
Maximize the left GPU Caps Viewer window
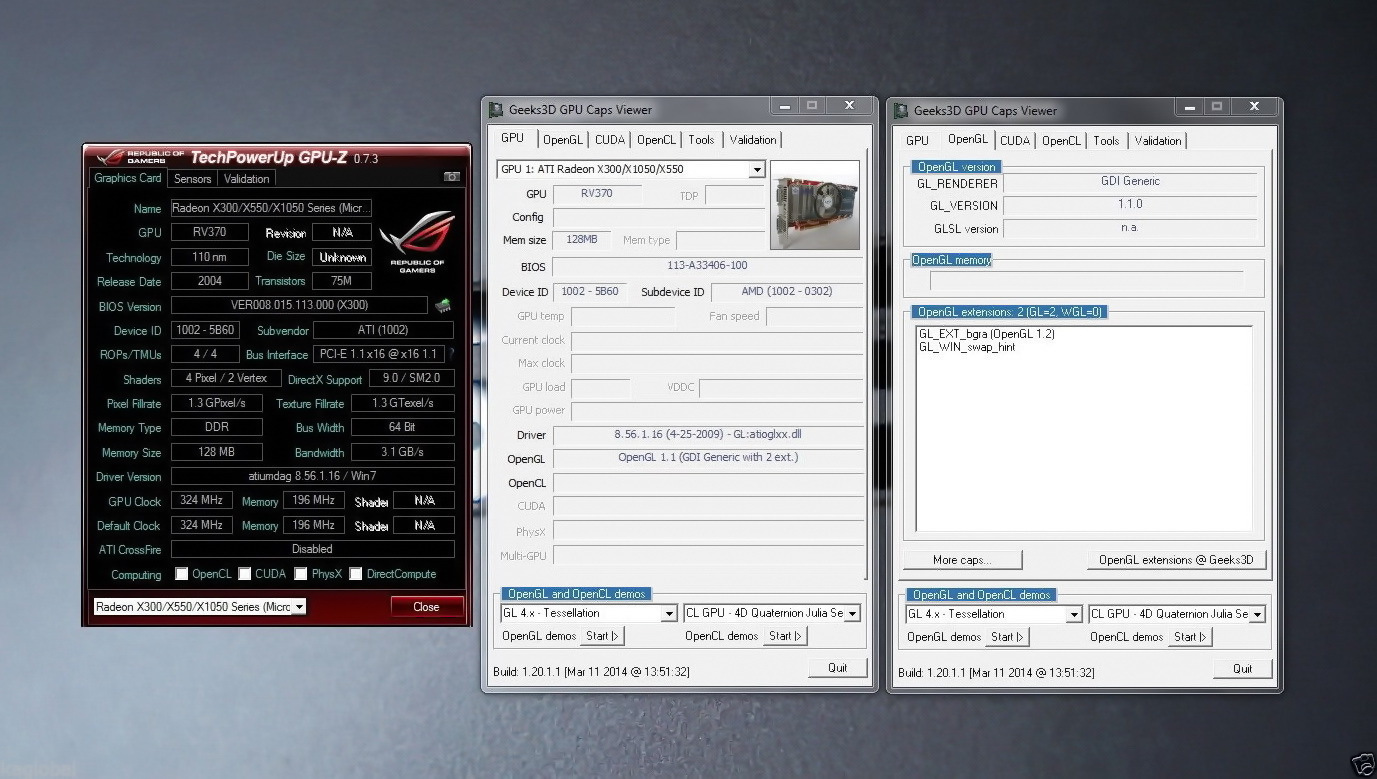click(812, 105)
